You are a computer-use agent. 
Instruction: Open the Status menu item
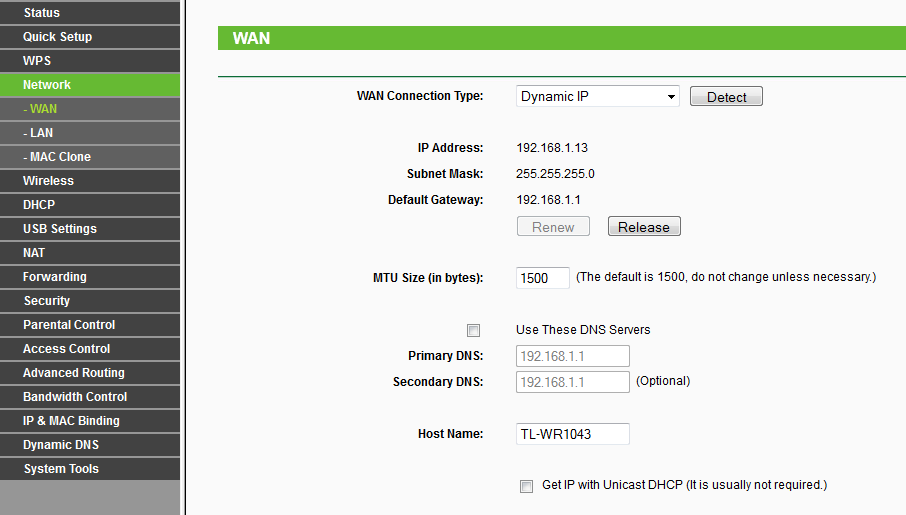[x=90, y=13]
